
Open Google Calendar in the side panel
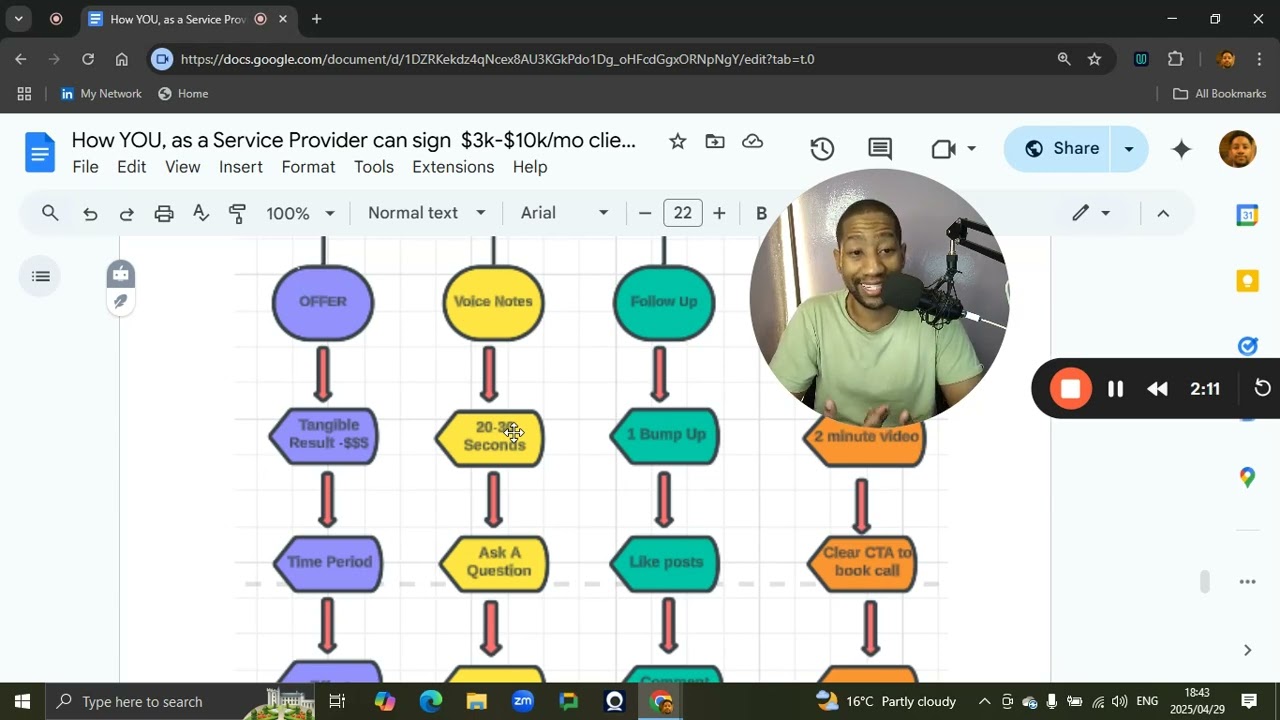tap(1247, 215)
